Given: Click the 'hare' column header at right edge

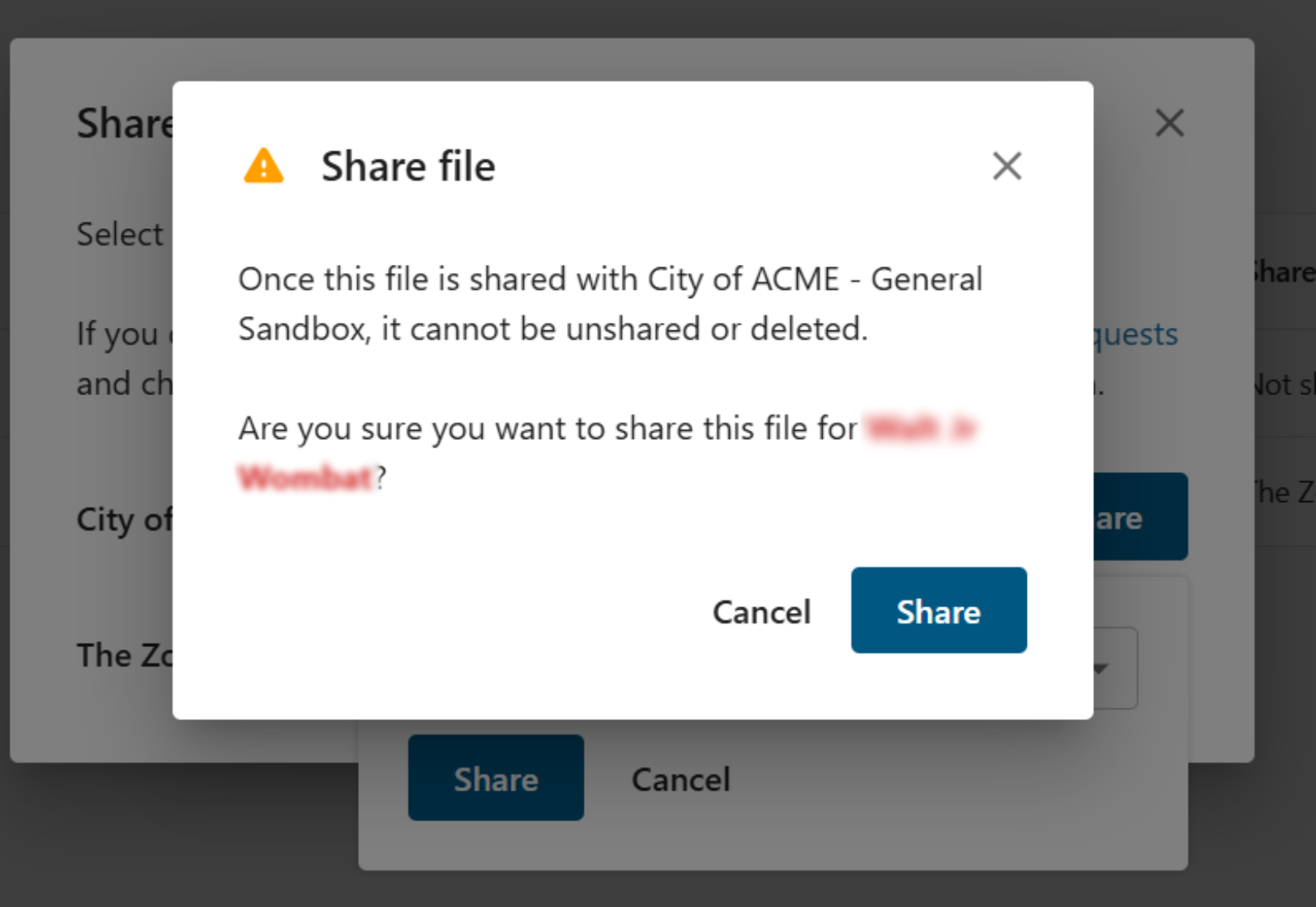Looking at the screenshot, I should pos(1285,272).
